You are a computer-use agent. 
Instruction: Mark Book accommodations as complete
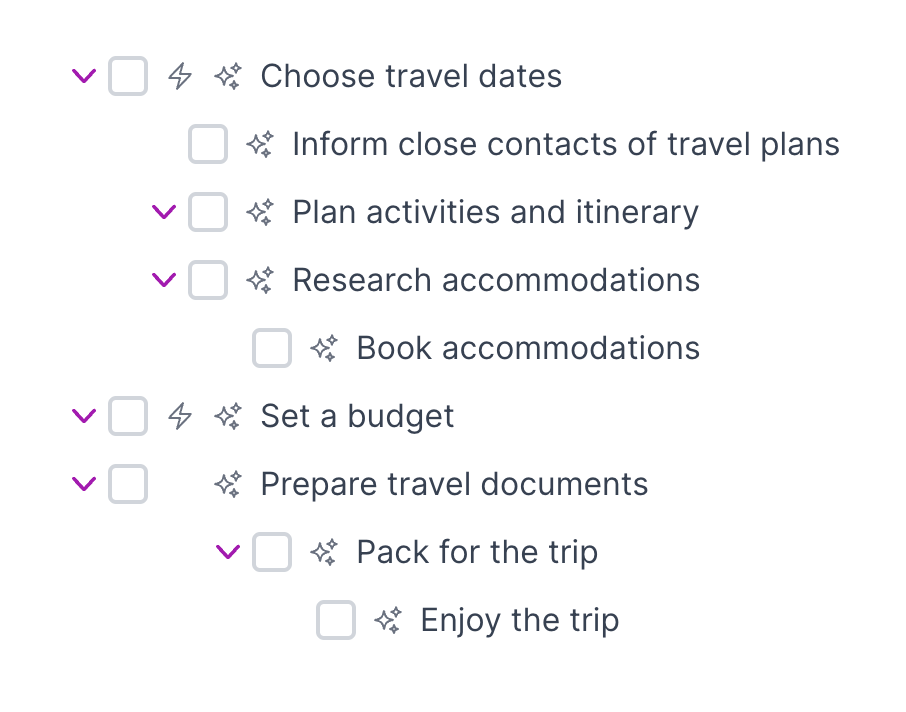click(272, 348)
